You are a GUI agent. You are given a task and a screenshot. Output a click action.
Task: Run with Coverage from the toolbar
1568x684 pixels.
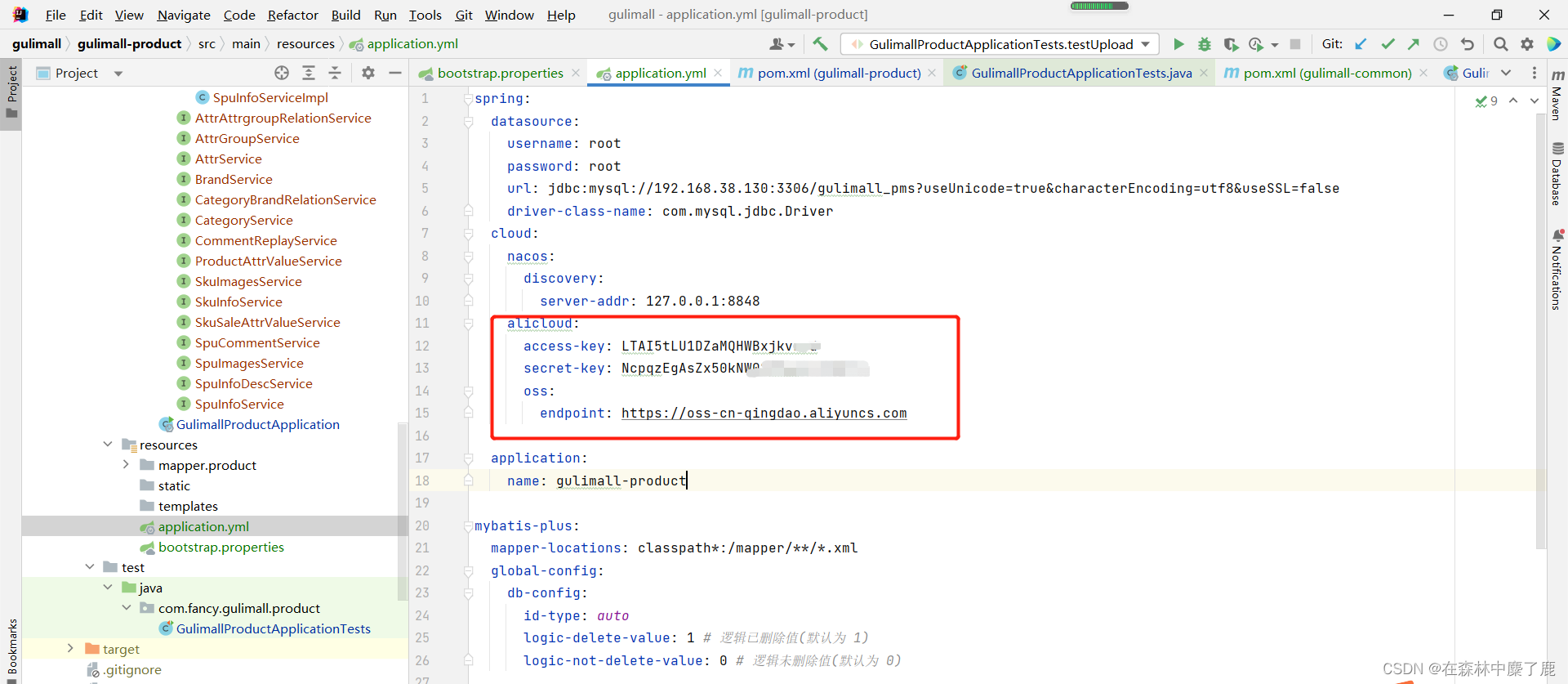point(1230,44)
